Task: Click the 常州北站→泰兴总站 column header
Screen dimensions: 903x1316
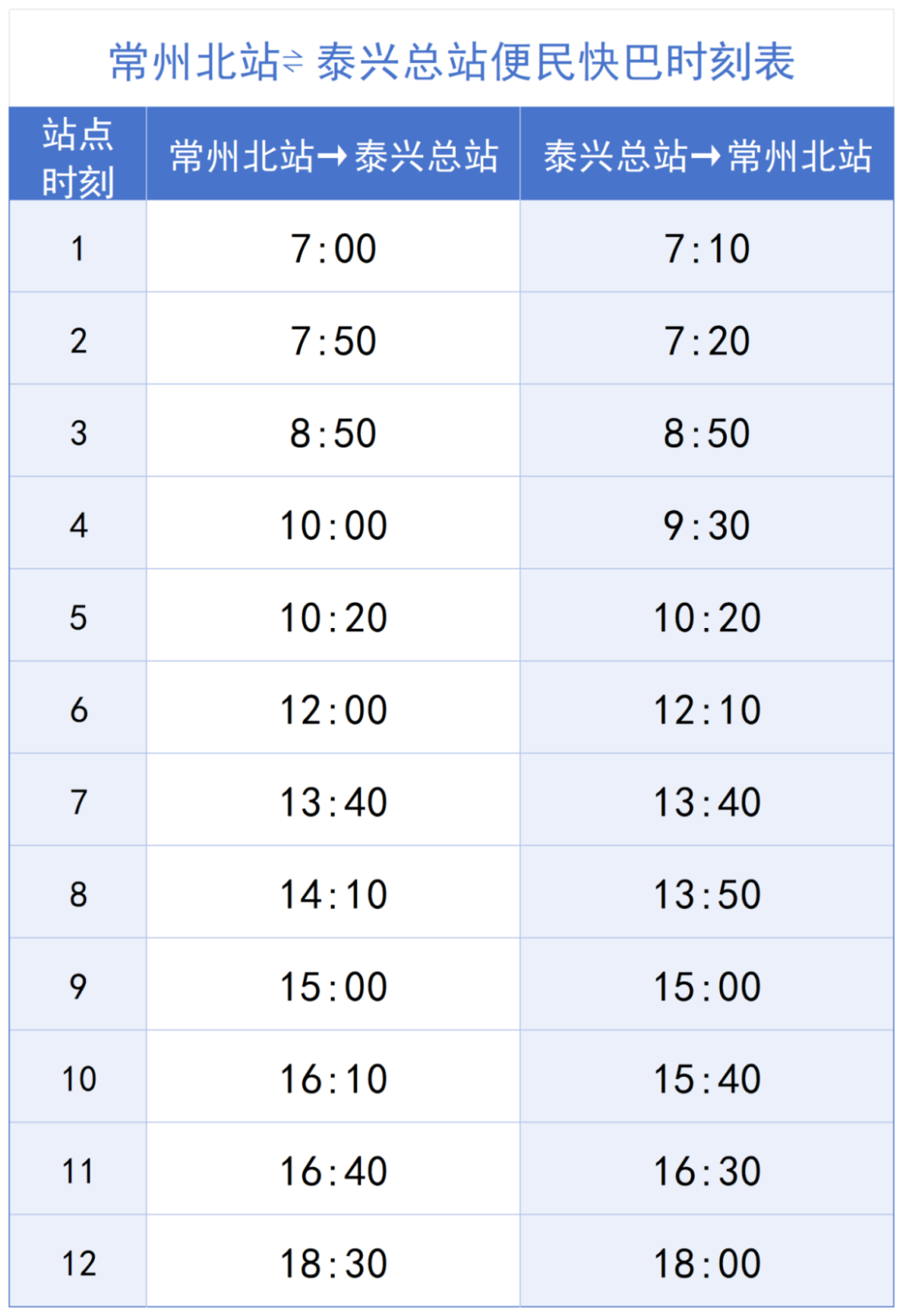Action: 334,155
